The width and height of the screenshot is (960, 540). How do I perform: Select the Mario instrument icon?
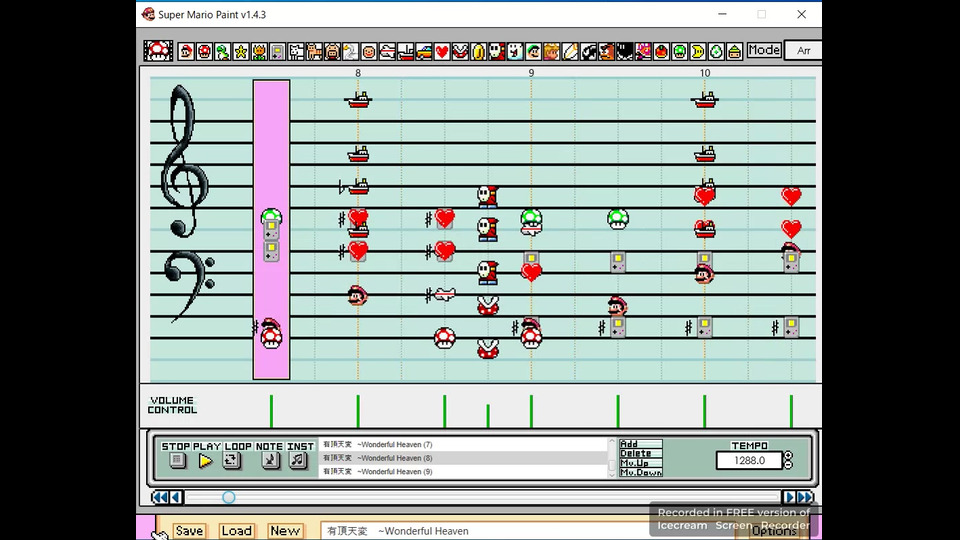(x=186, y=51)
